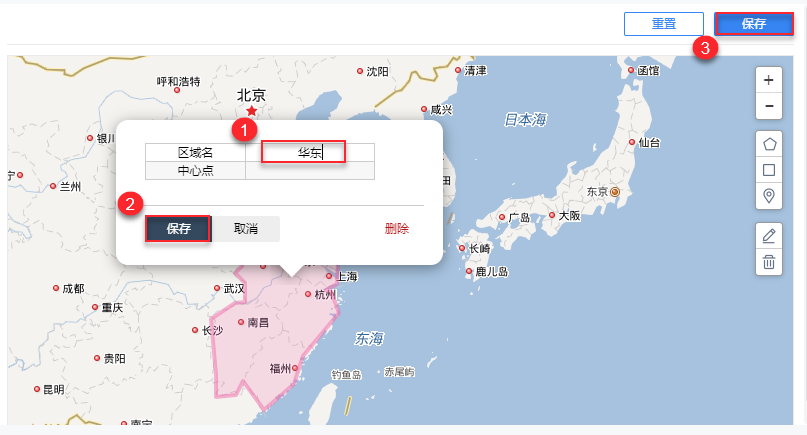Click 取消 to cancel the popup
This screenshot has width=807, height=435.
(245, 229)
